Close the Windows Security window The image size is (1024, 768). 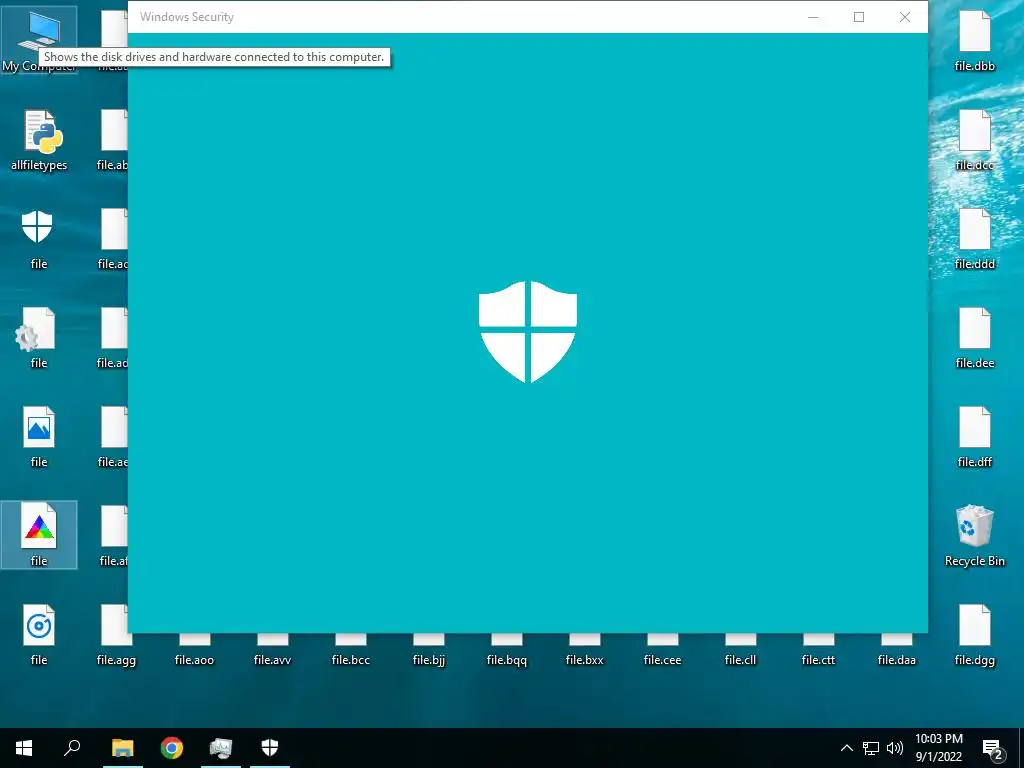coord(904,17)
